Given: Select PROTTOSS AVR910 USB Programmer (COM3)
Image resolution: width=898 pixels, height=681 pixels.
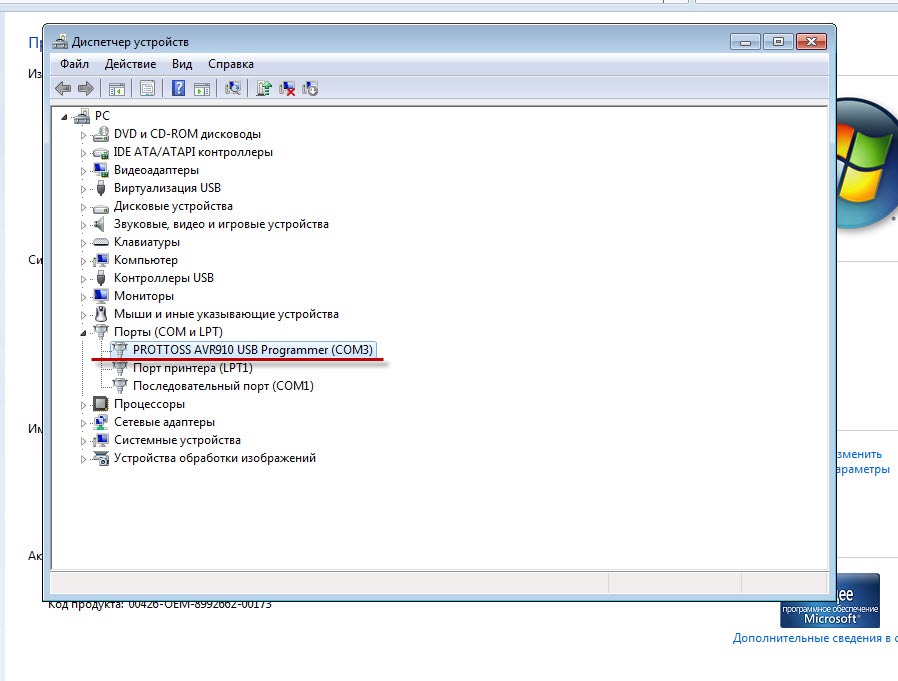Looking at the screenshot, I should point(252,350).
